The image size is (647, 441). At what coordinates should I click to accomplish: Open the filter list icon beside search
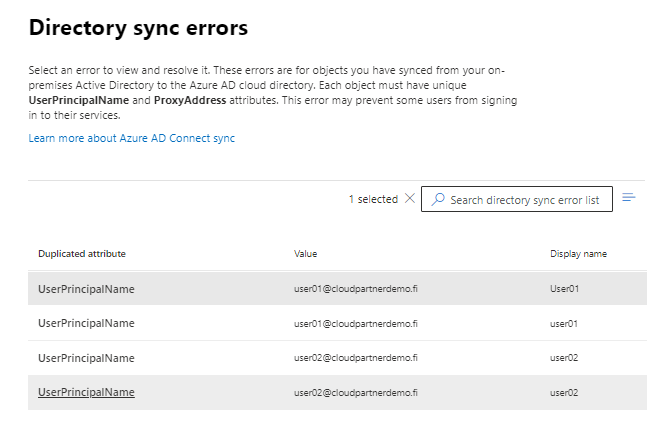(x=629, y=198)
